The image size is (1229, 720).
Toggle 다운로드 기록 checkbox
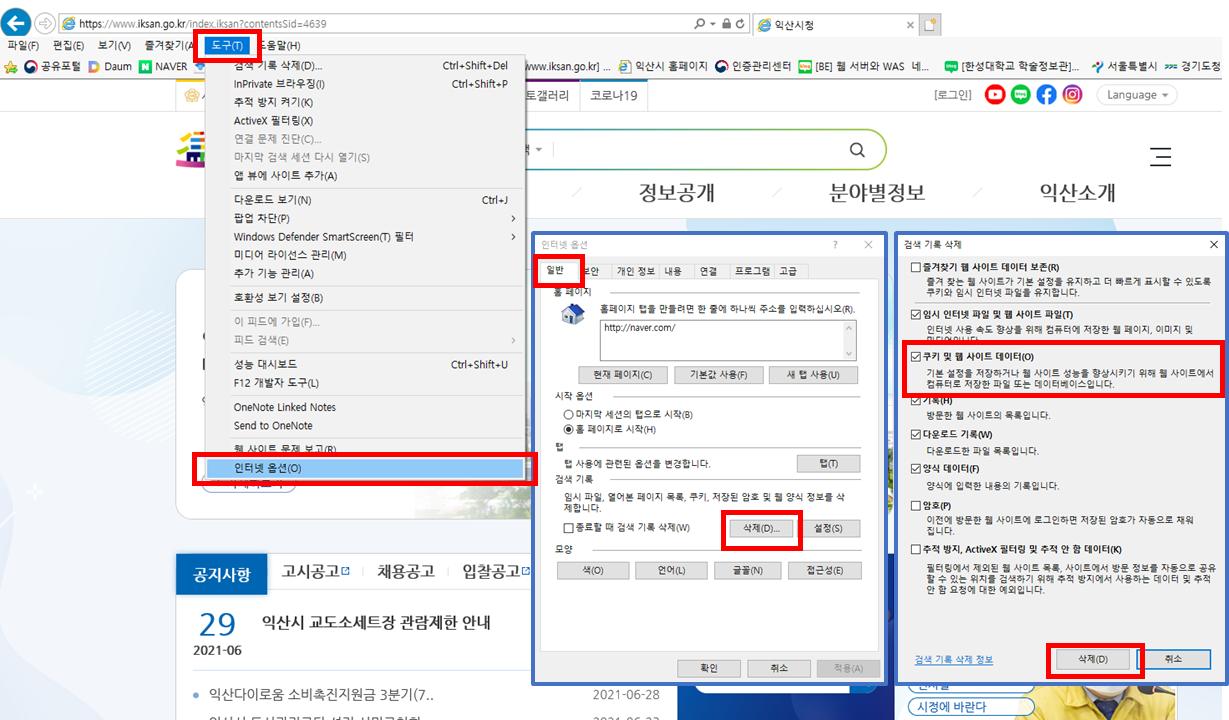point(916,435)
